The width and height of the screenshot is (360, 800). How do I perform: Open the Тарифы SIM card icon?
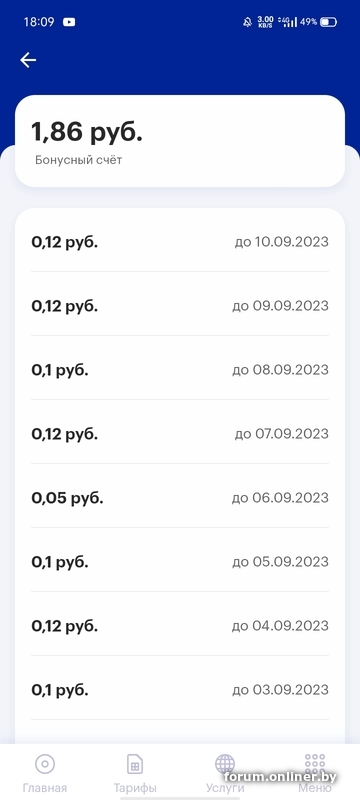tap(135, 764)
